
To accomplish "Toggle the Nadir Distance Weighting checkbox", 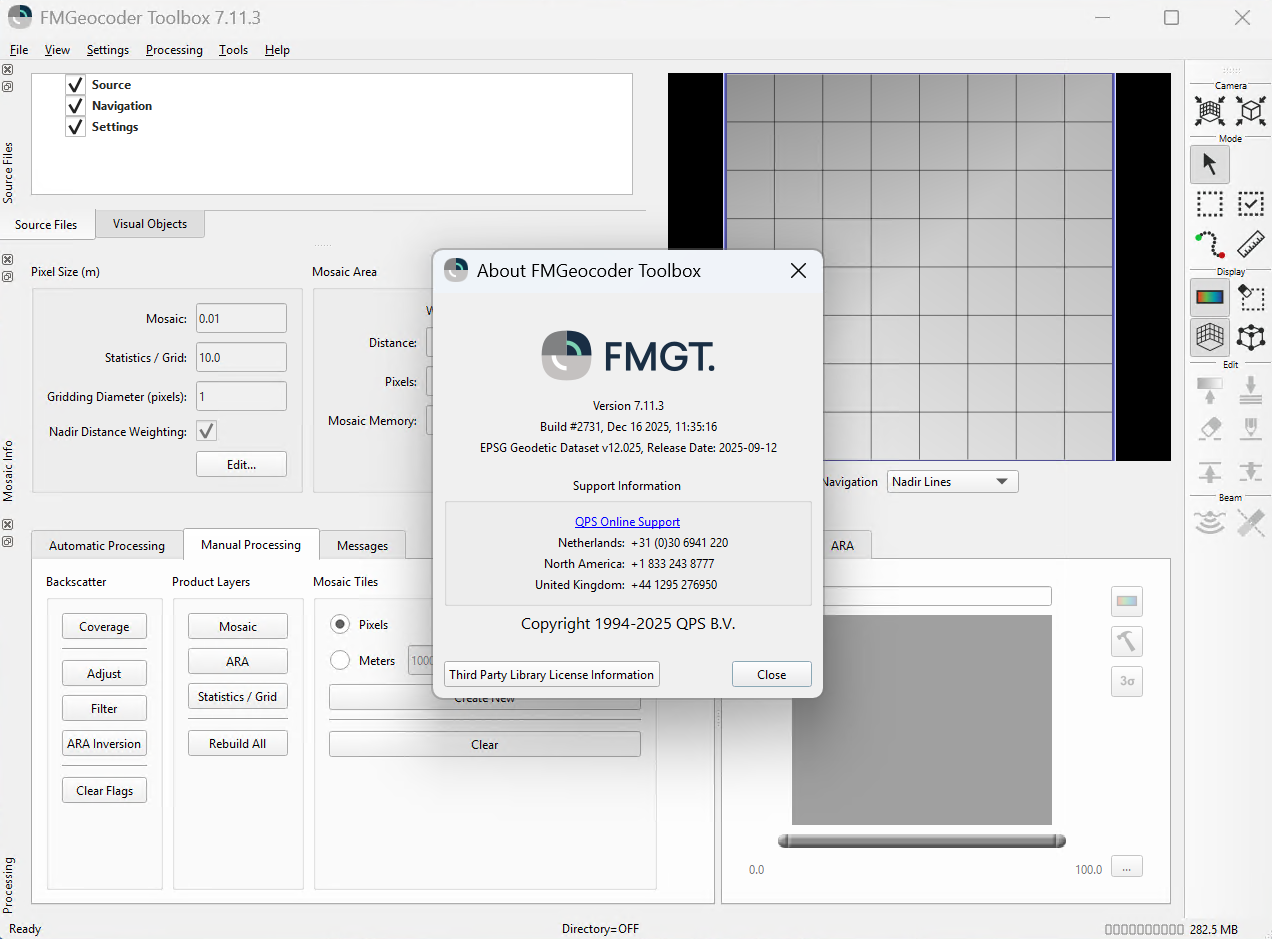I will pos(206,431).
